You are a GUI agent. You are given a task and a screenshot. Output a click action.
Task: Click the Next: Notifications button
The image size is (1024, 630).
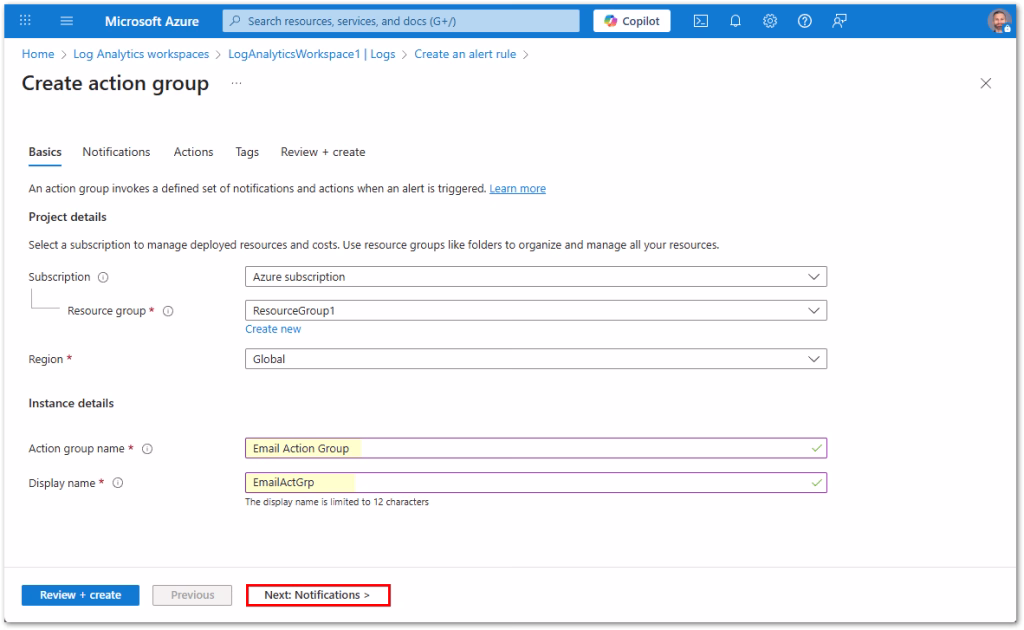click(317, 595)
